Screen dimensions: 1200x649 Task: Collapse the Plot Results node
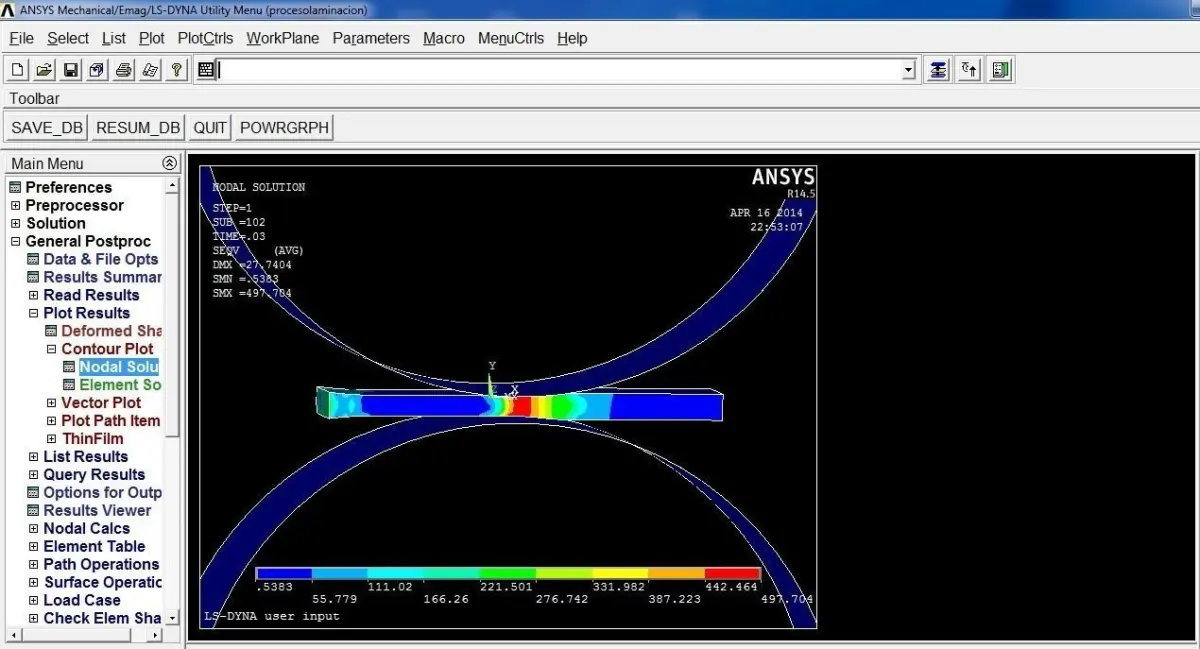(x=33, y=313)
